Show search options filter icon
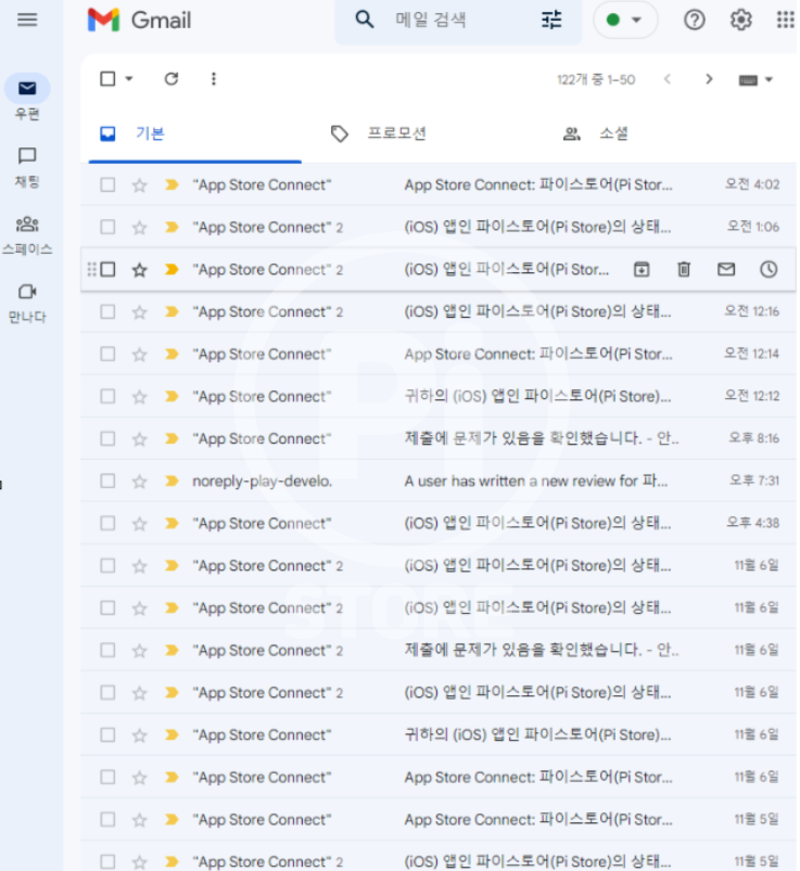800x871 pixels. (551, 20)
